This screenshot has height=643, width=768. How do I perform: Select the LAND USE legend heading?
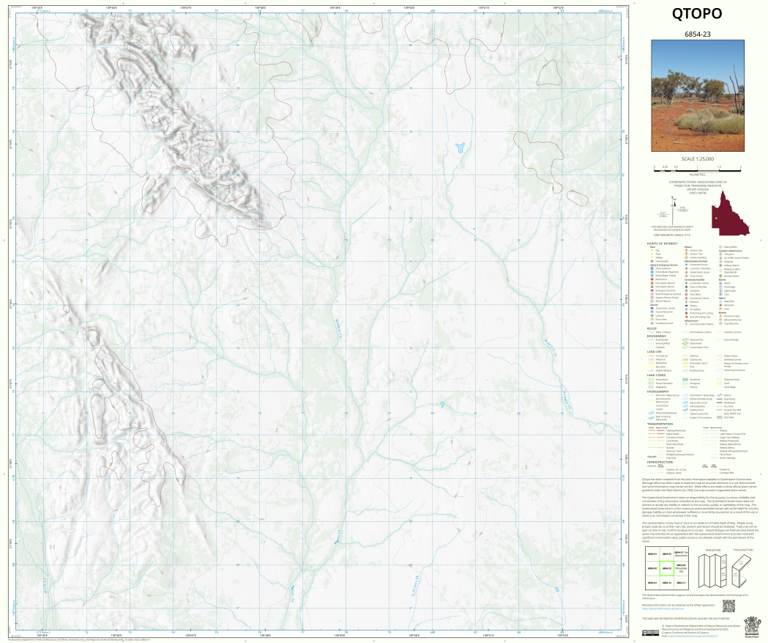tap(654, 352)
